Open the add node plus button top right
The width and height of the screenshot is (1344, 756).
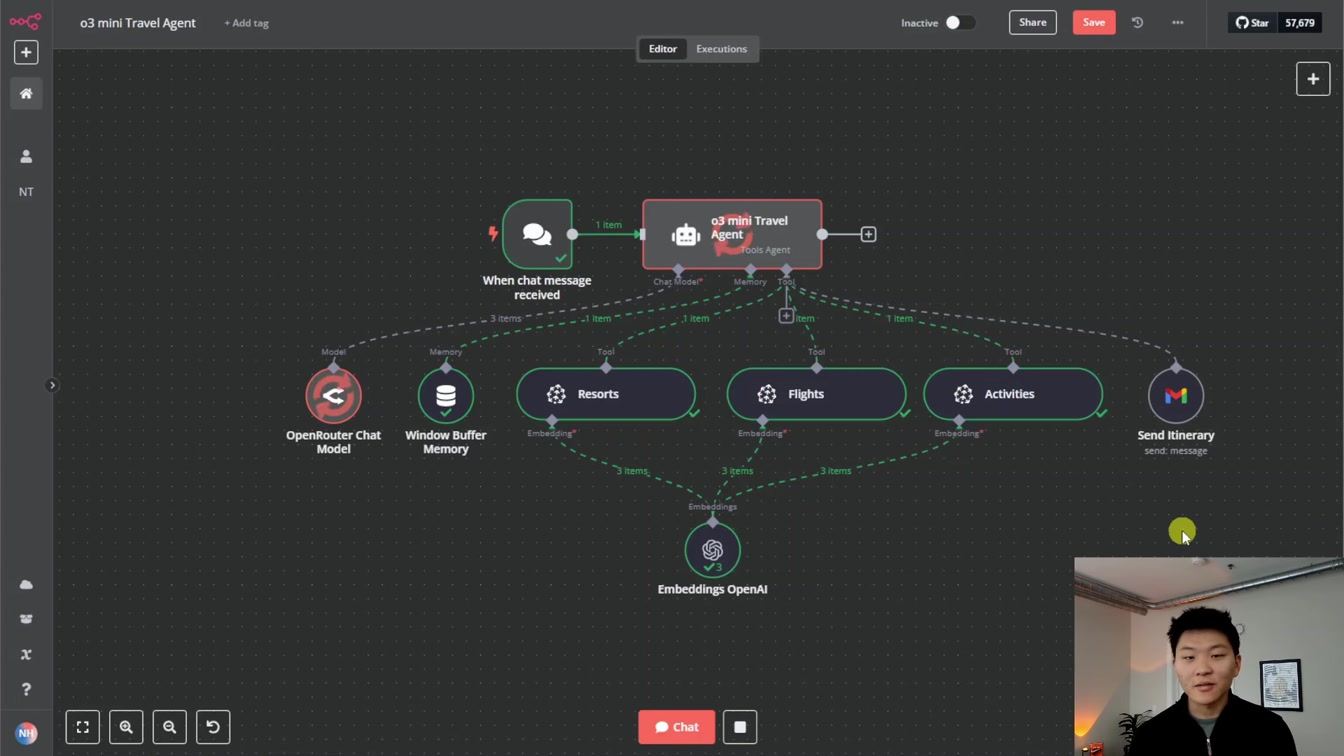point(1313,79)
